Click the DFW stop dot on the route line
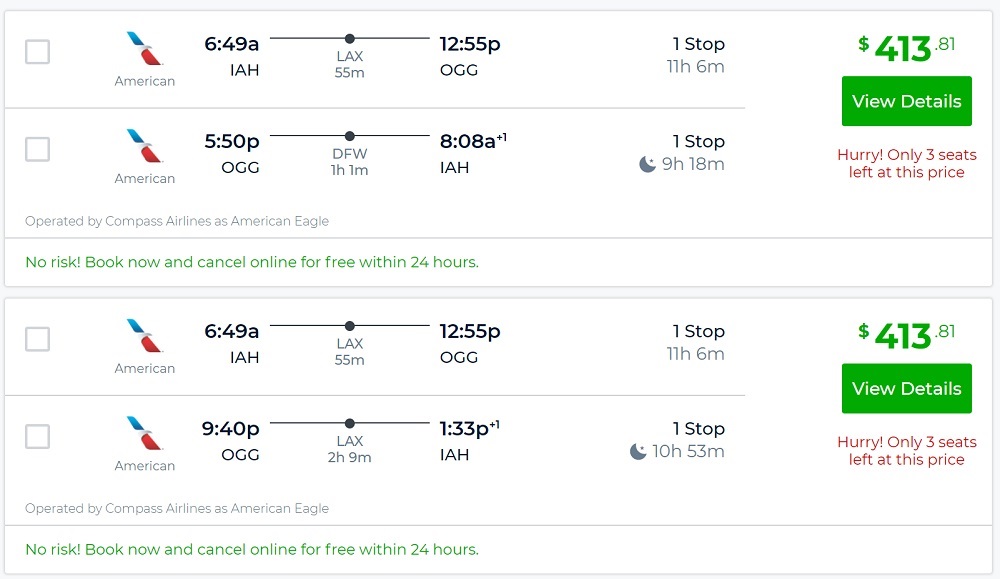This screenshot has width=1000, height=579. pos(350,136)
